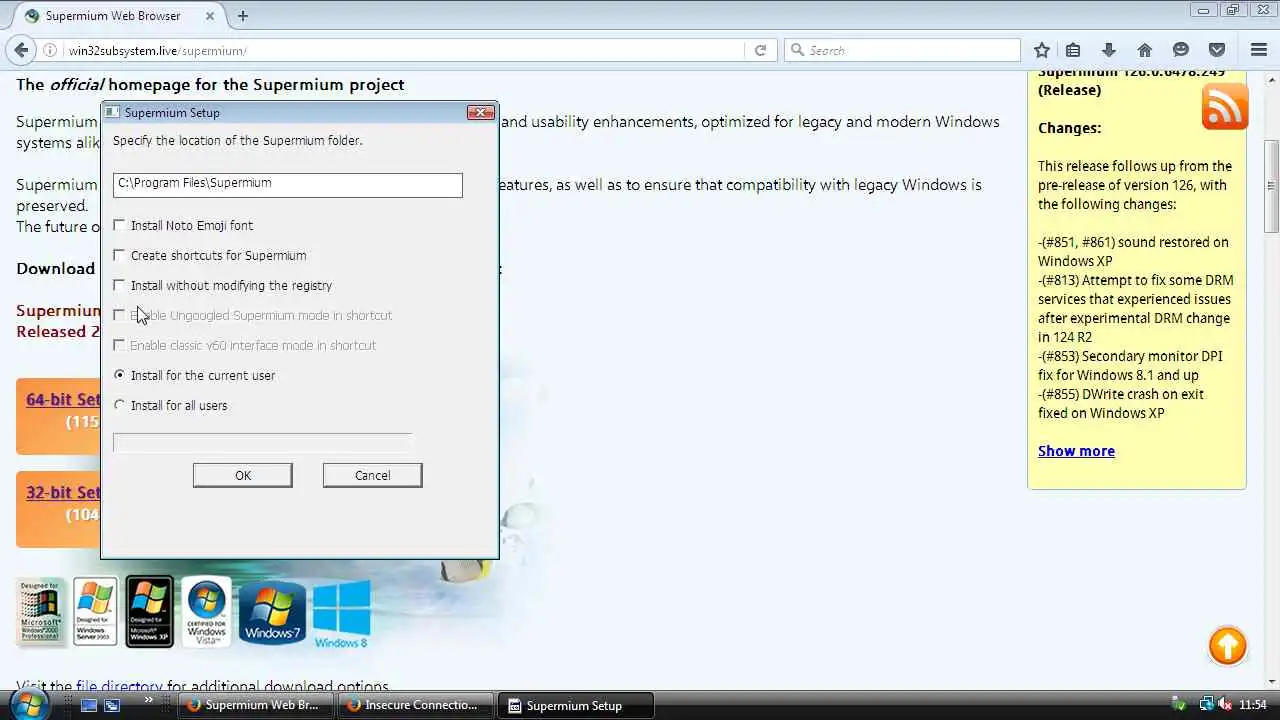Image resolution: width=1280 pixels, height=720 pixels.
Task: Click the browser address bar
Action: point(400,50)
